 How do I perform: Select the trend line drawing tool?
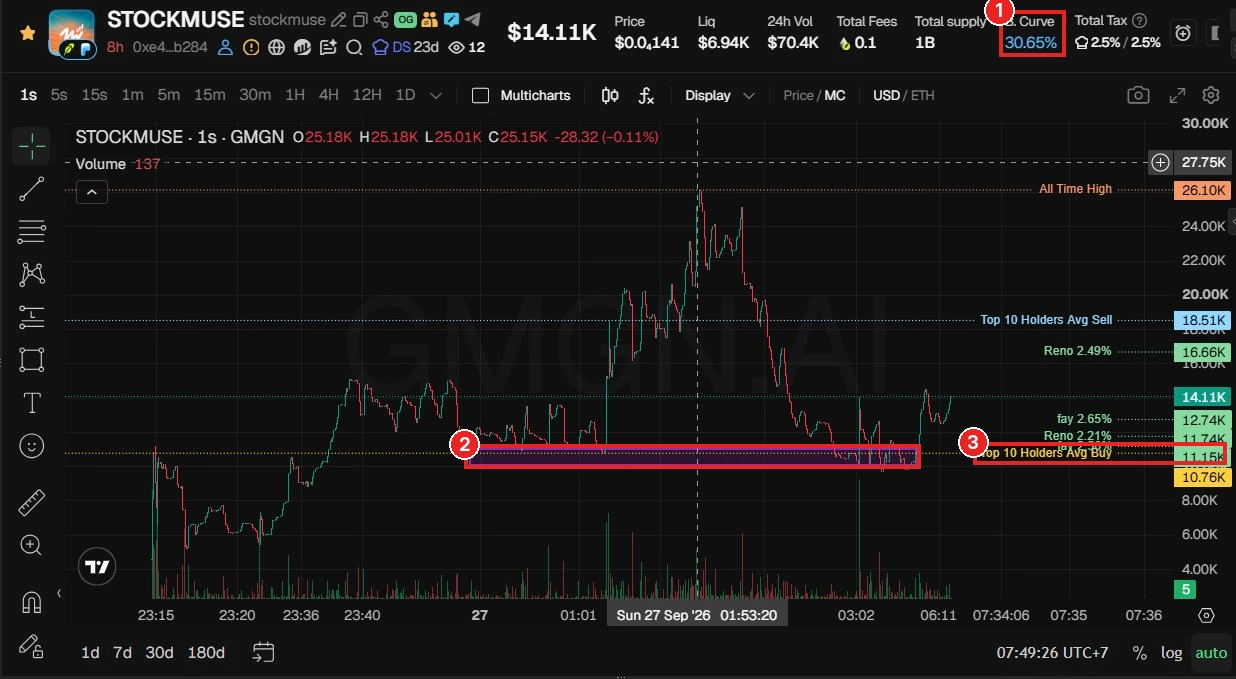[31, 189]
